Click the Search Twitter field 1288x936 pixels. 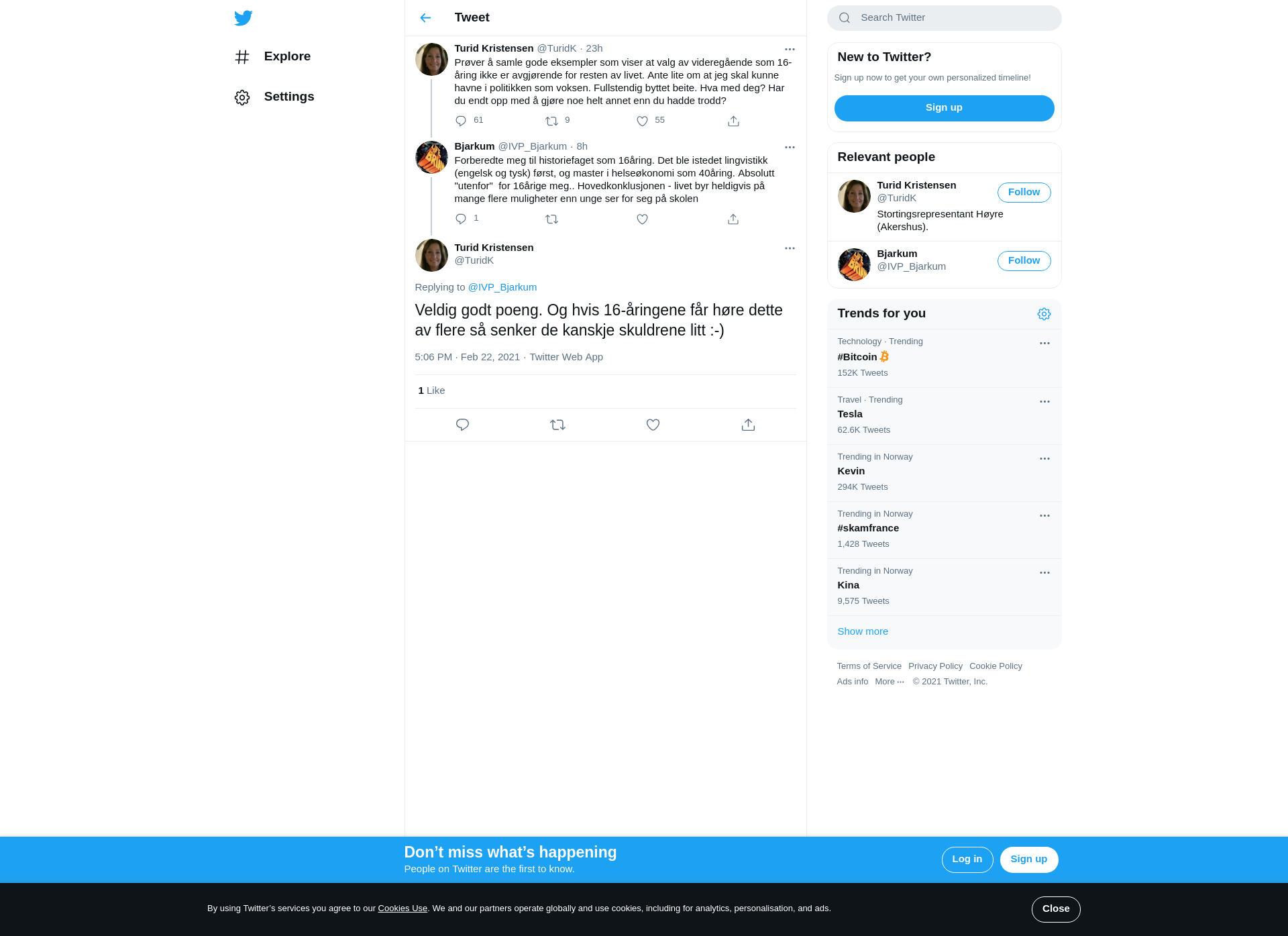tap(944, 18)
